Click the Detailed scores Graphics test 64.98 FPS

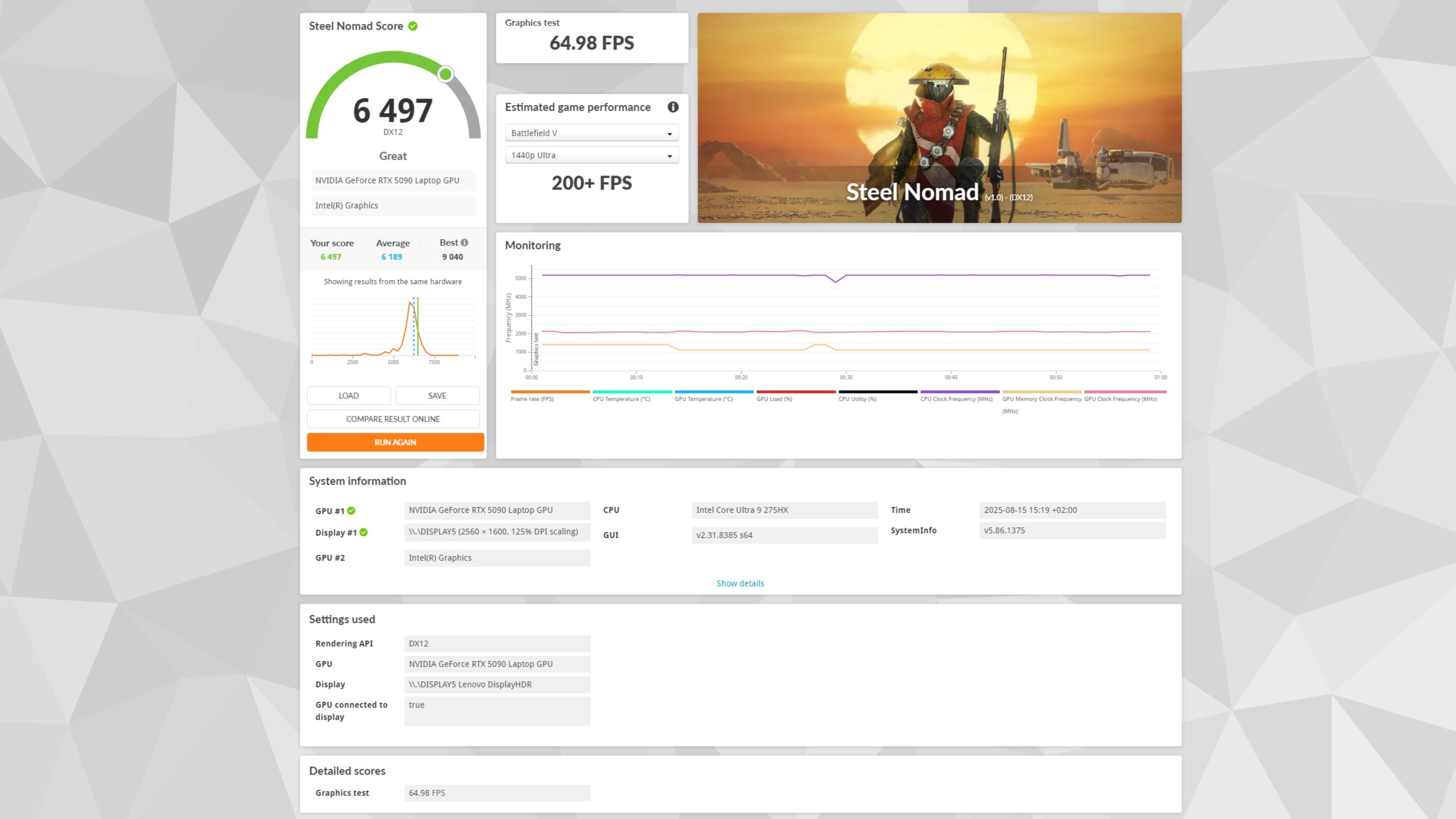pyautogui.click(x=497, y=793)
